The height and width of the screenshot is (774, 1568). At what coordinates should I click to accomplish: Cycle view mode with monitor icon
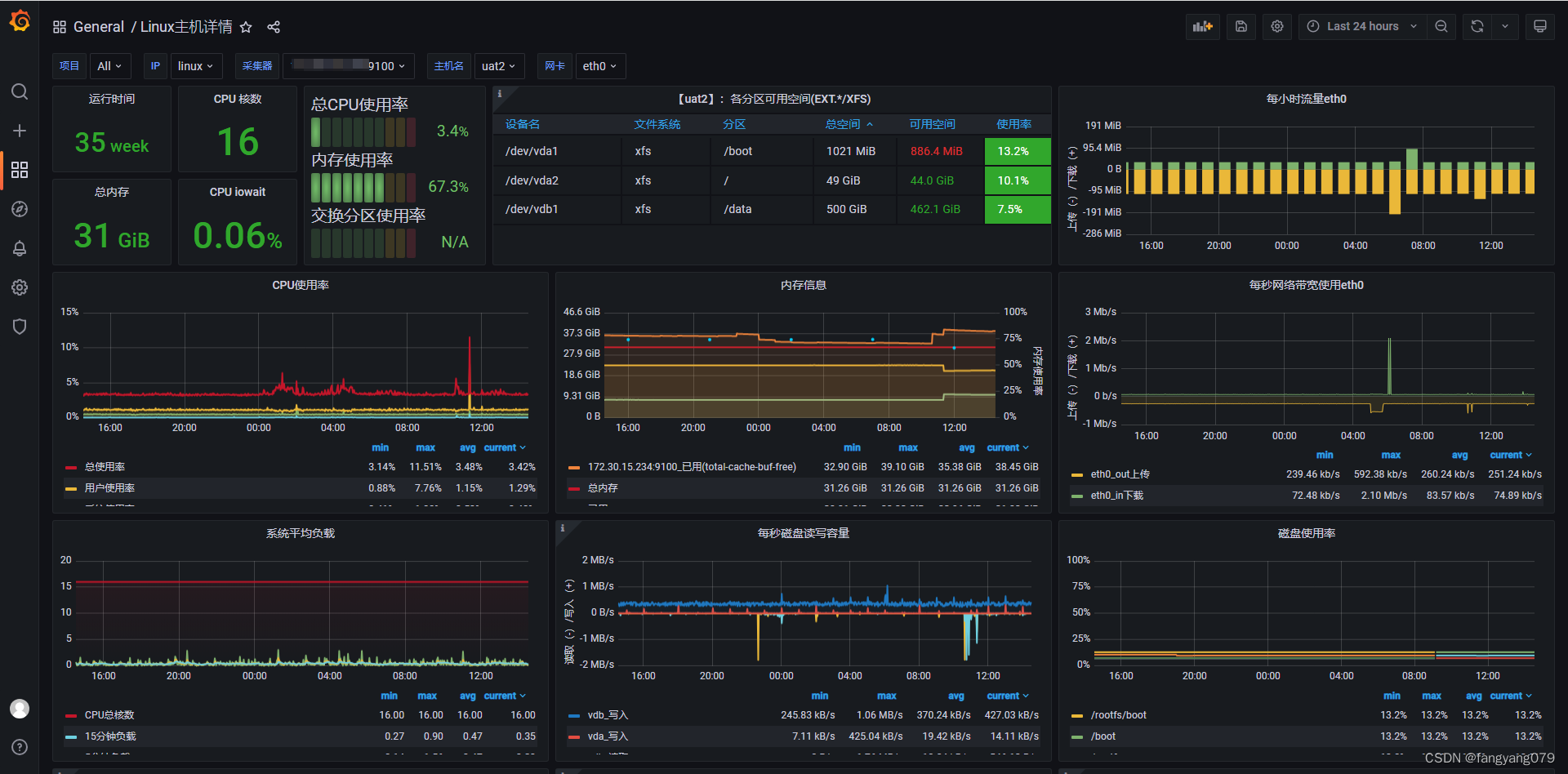(x=1540, y=26)
